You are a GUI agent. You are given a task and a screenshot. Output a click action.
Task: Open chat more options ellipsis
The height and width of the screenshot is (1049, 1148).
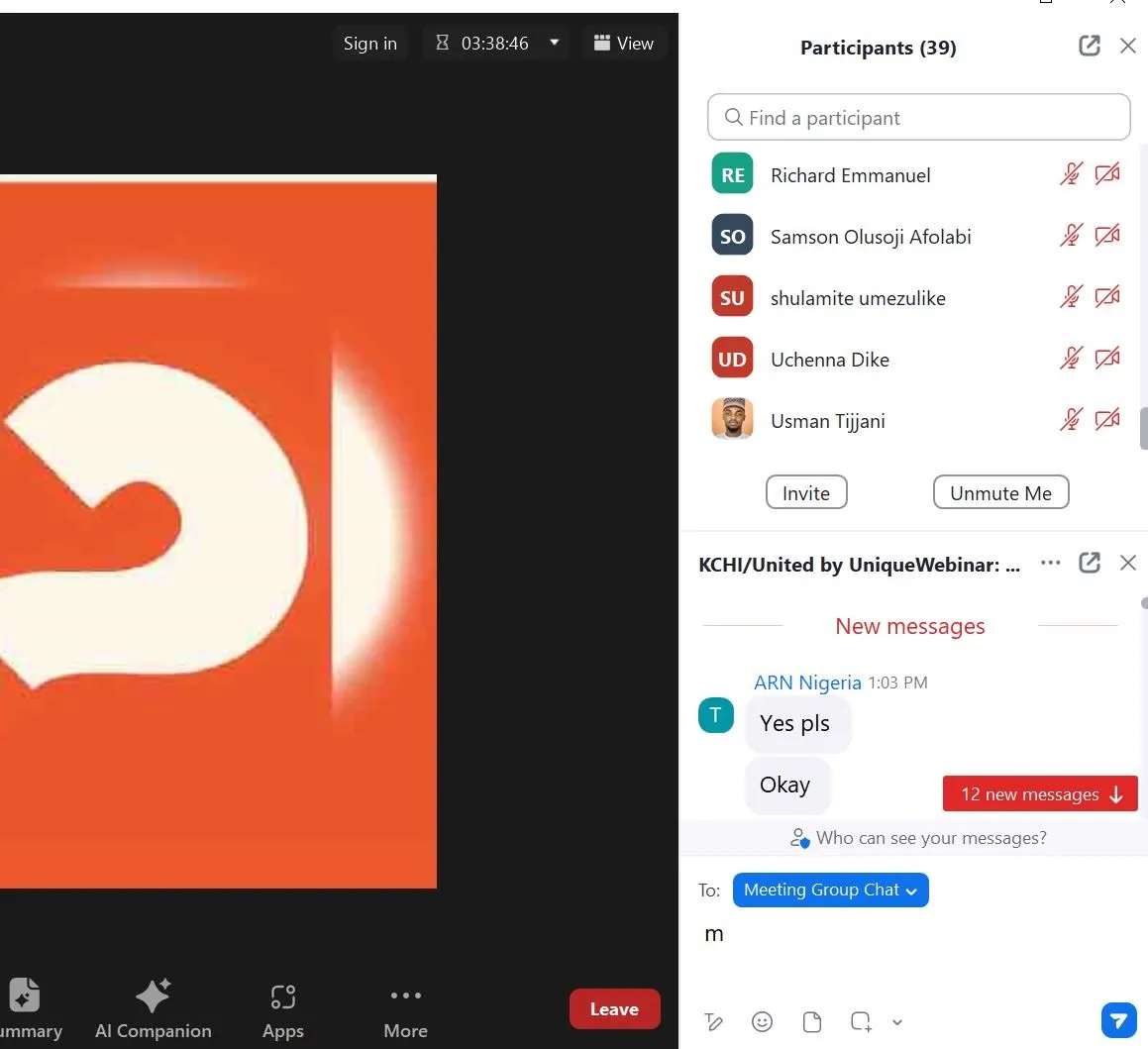click(x=1050, y=563)
